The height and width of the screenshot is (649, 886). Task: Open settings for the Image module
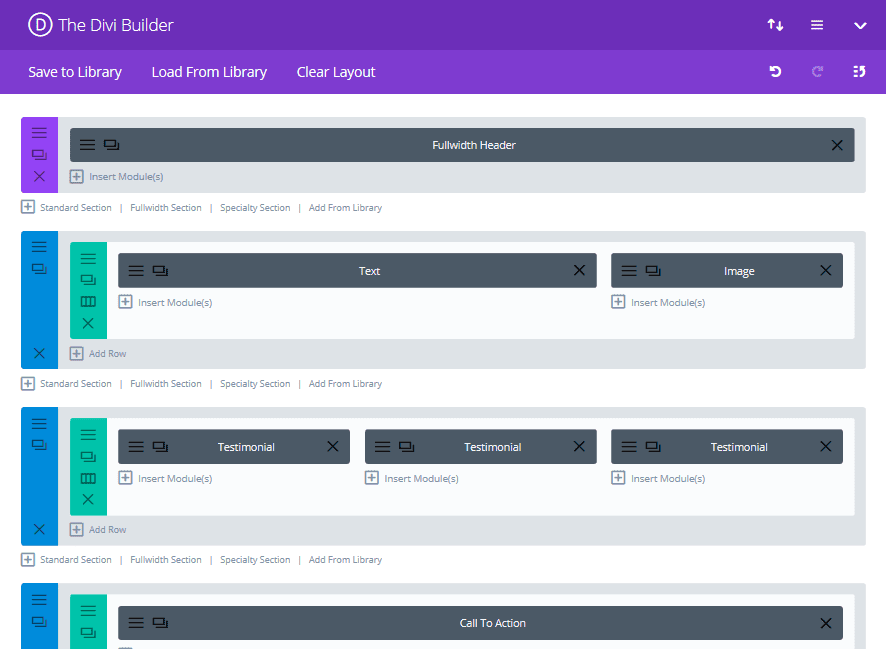(628, 270)
